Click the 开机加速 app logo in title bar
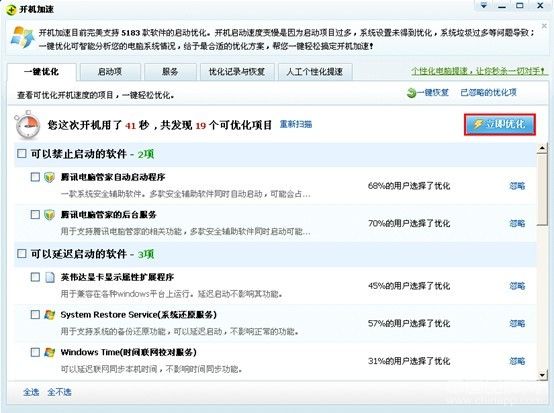 coord(11,10)
